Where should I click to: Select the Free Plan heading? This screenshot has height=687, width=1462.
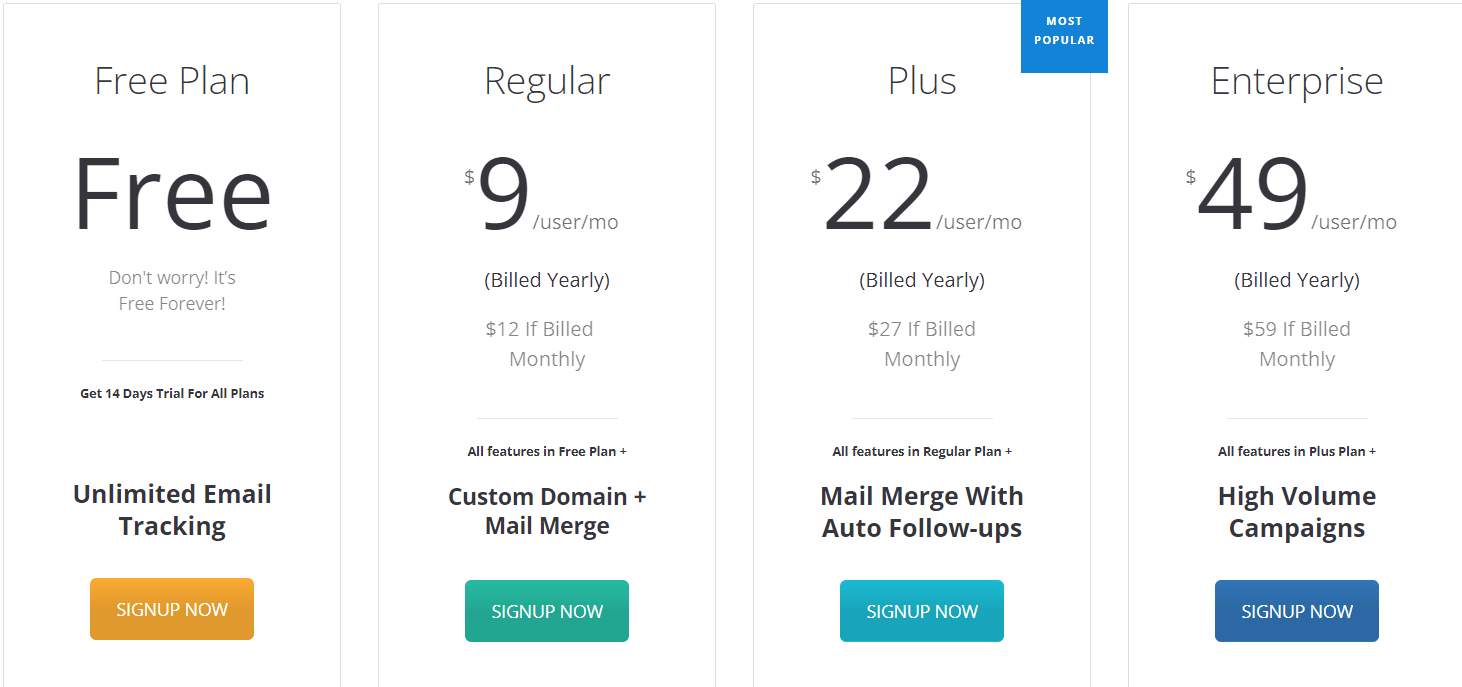[x=172, y=81]
